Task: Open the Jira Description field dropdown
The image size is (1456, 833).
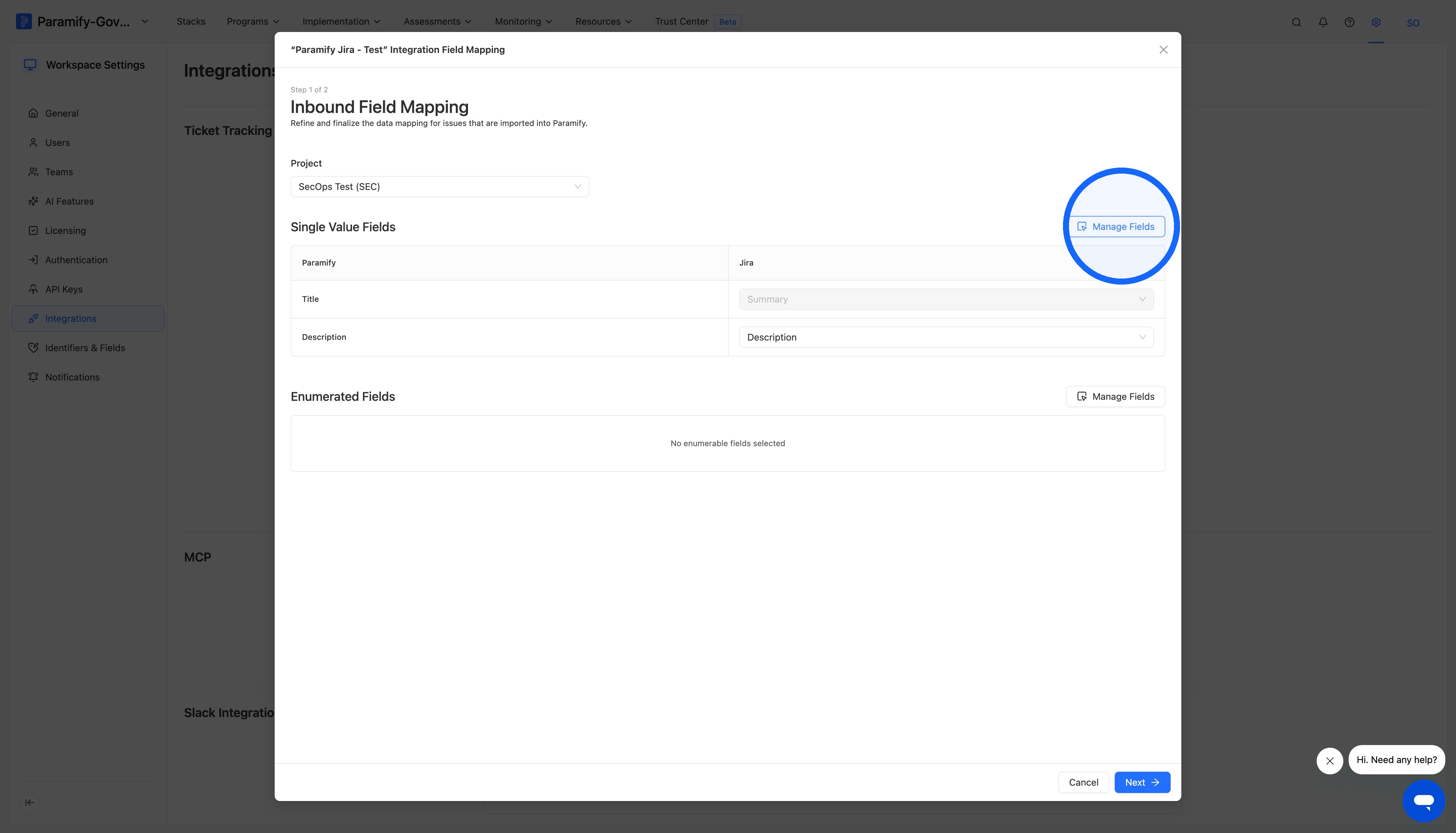Action: click(x=946, y=337)
